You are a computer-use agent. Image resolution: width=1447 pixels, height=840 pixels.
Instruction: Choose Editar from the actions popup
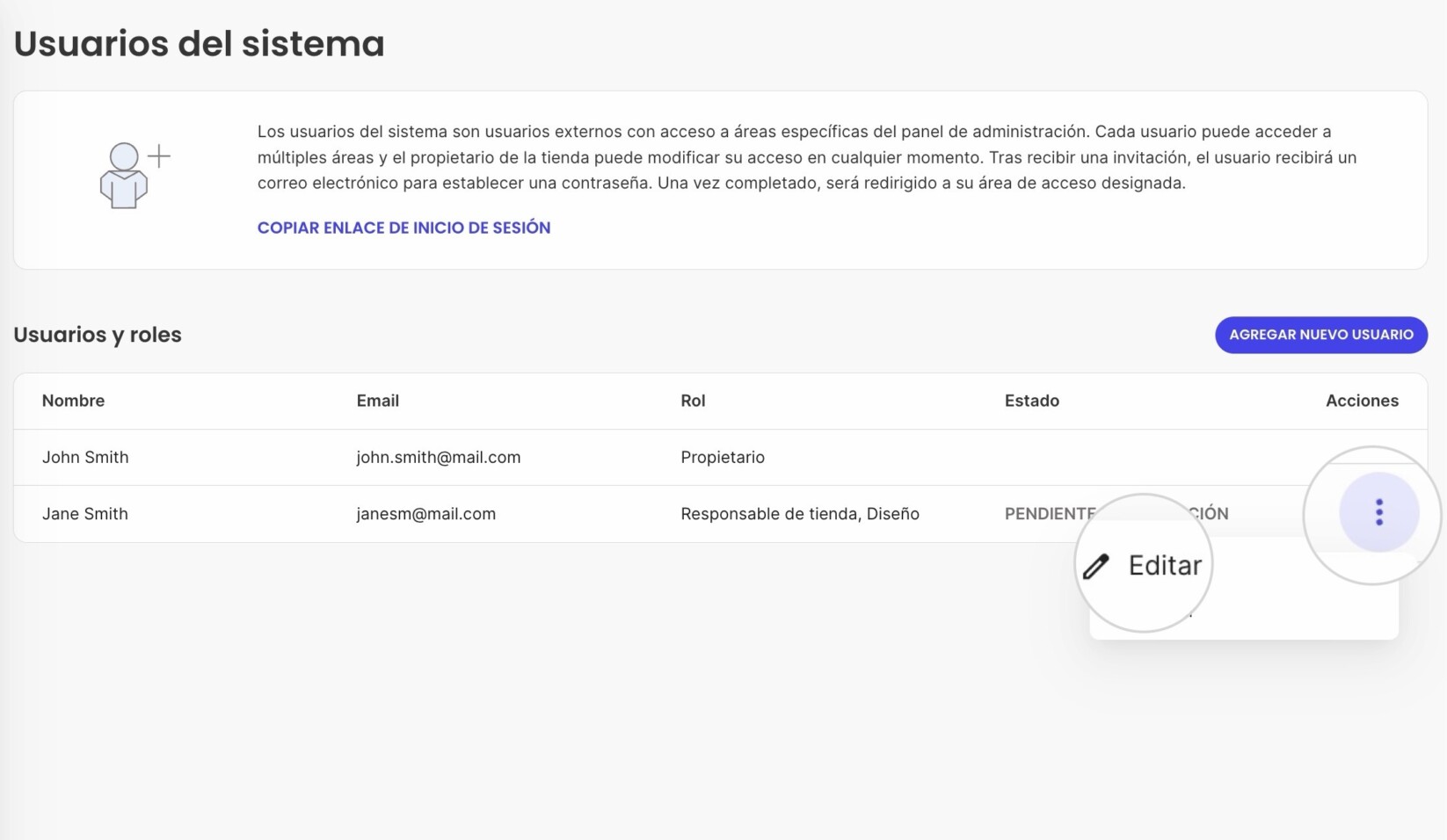coord(1143,565)
